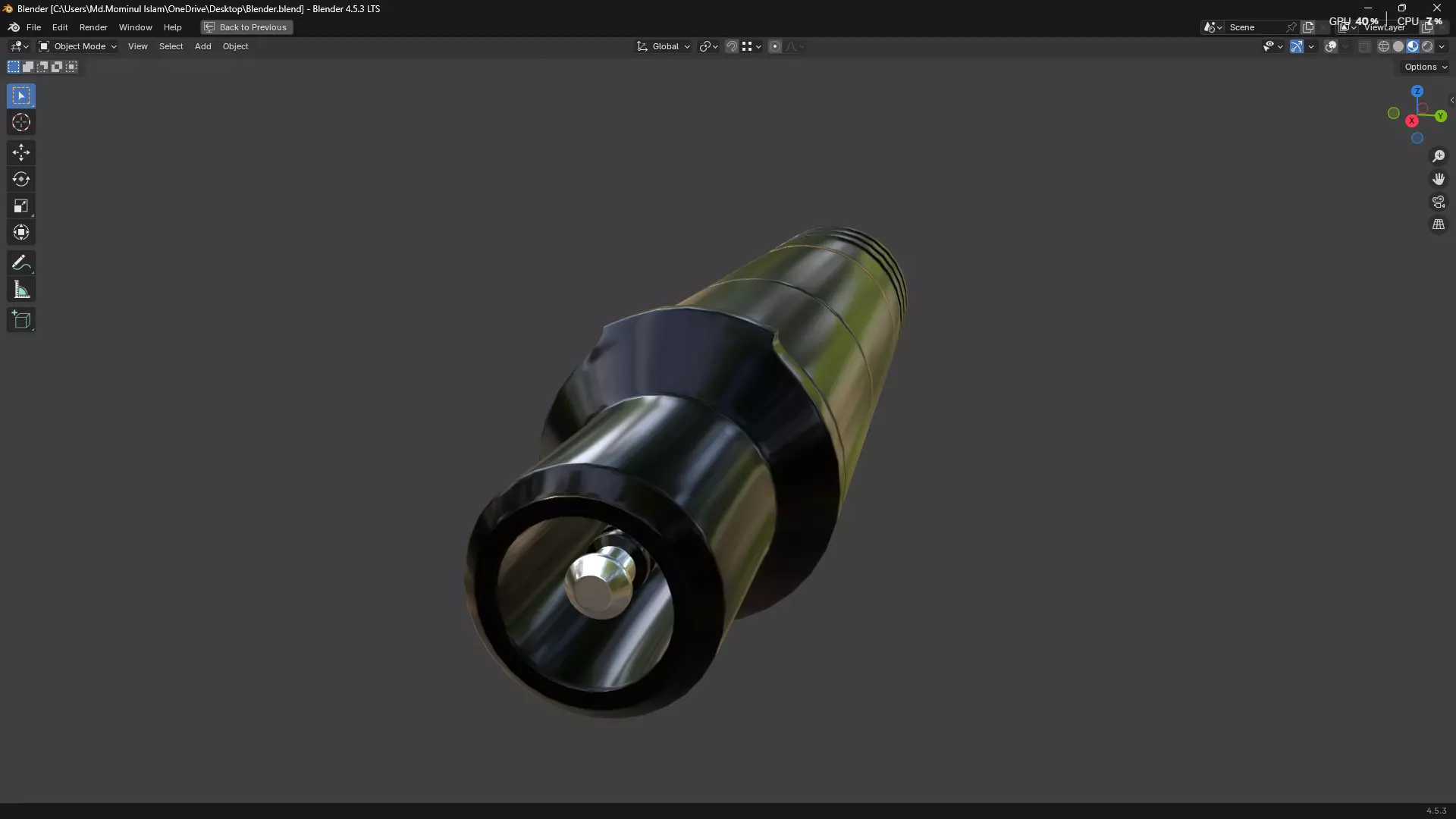The height and width of the screenshot is (819, 1456).
Task: Select the Annotate pencil tool
Action: (21, 263)
